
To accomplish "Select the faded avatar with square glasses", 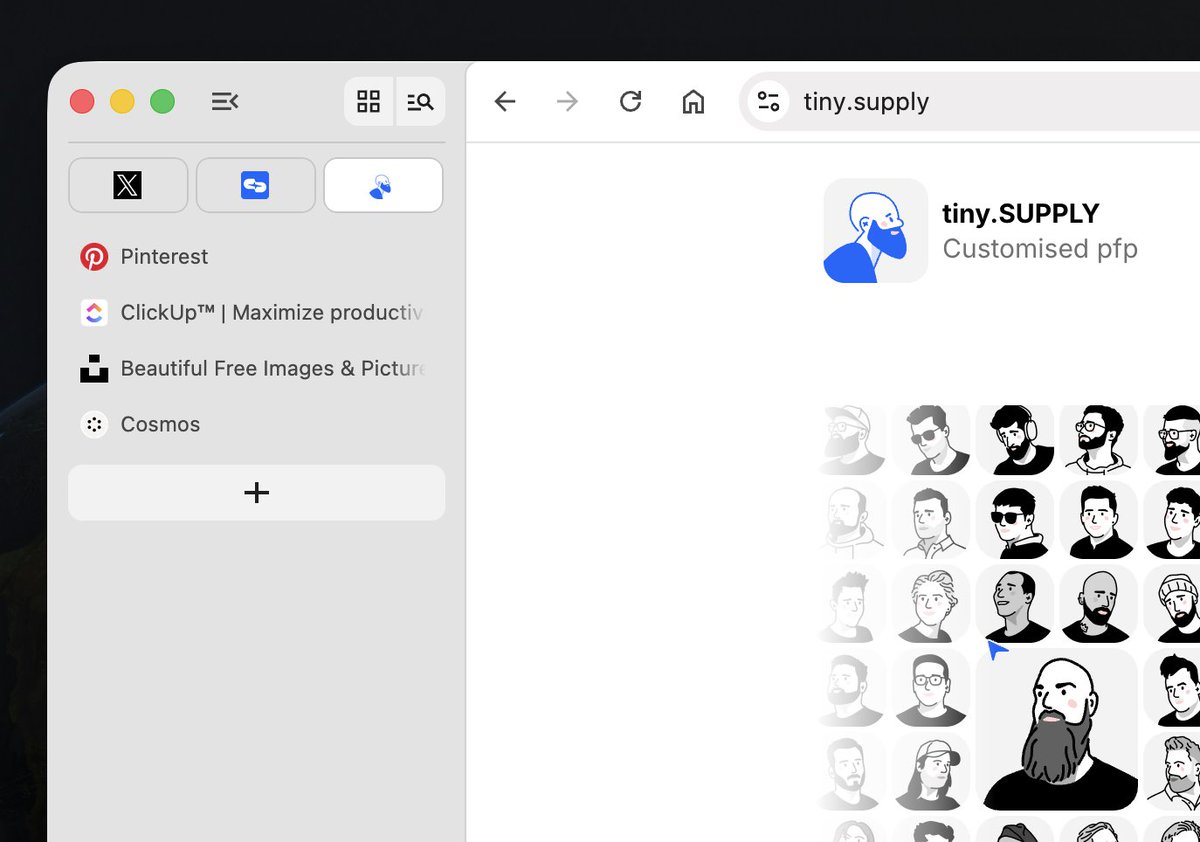I will pos(931,688).
